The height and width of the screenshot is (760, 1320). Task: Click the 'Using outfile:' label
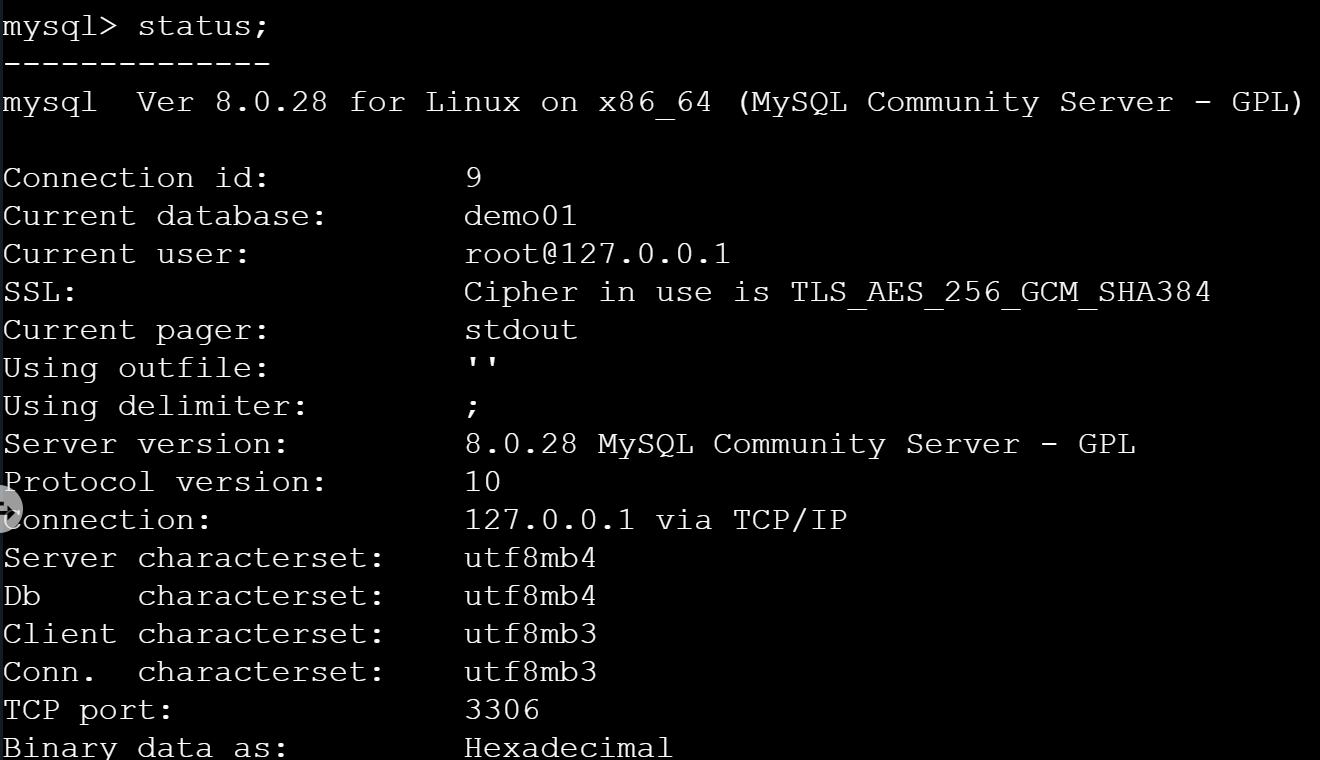[x=136, y=368]
